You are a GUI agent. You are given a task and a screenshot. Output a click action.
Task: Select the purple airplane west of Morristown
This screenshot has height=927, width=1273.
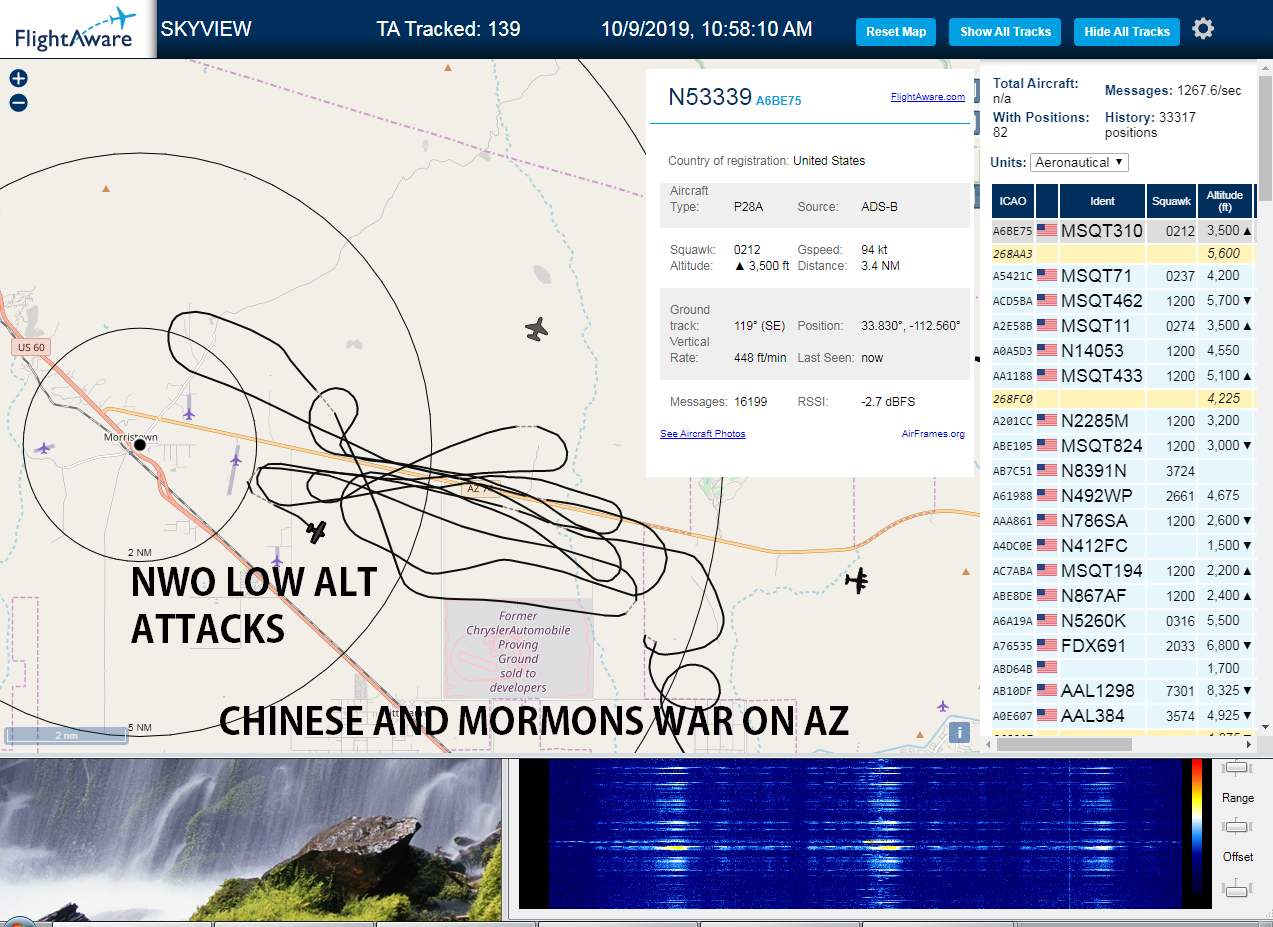click(x=43, y=448)
